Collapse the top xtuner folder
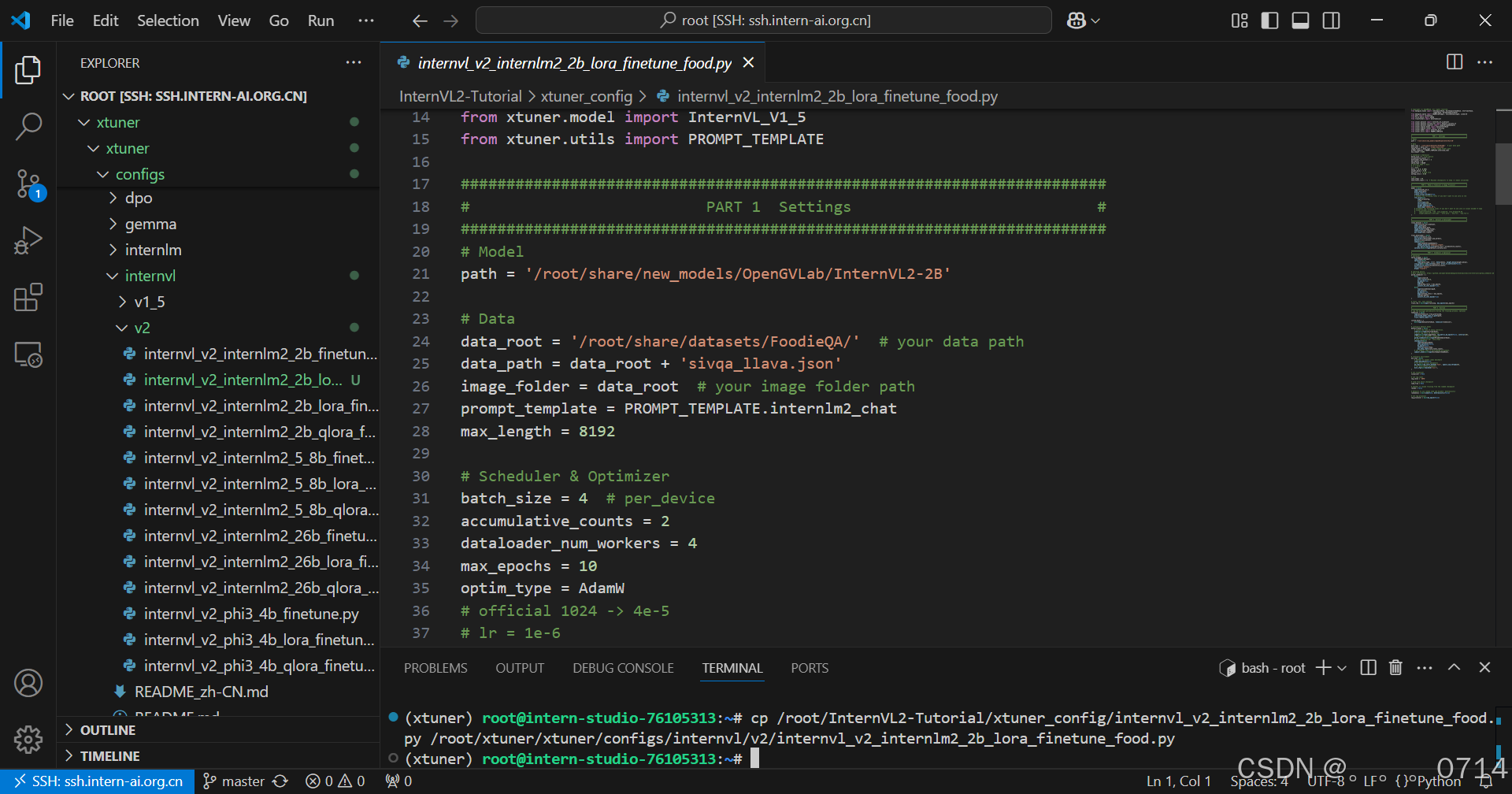 coord(84,122)
